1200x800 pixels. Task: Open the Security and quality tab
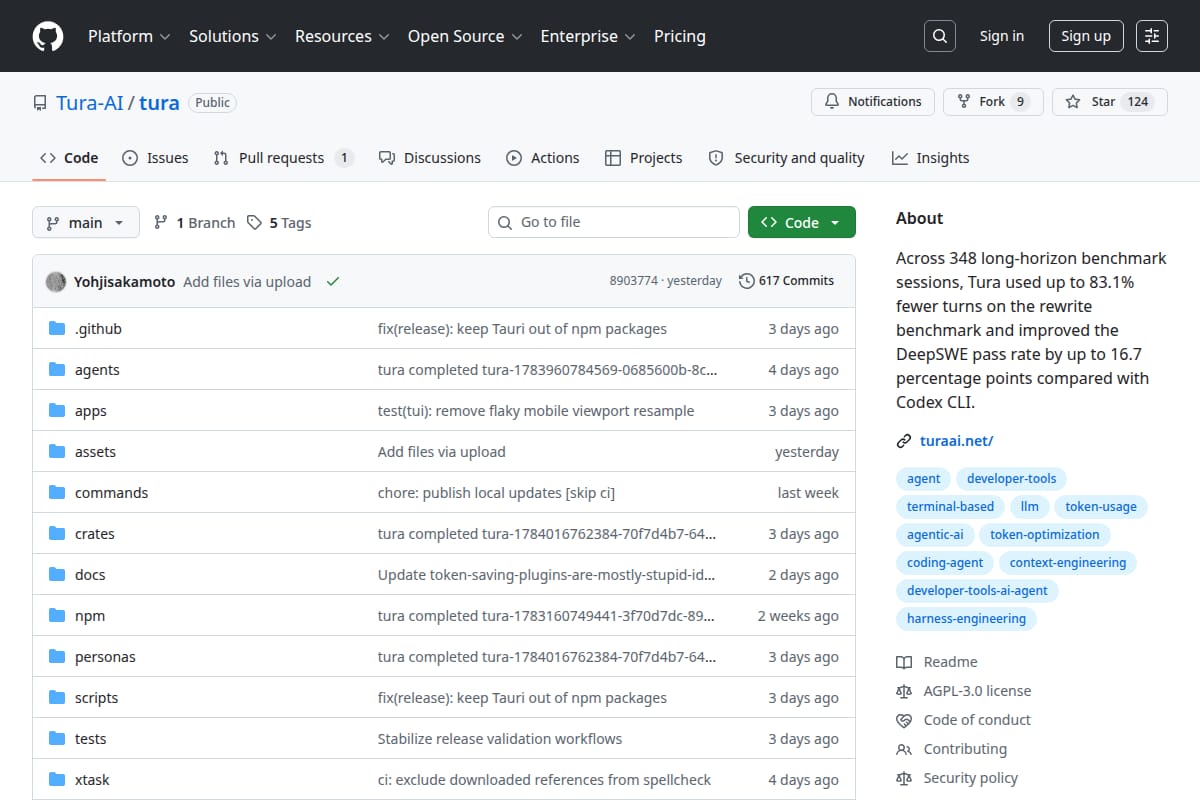pyautogui.click(x=786, y=158)
